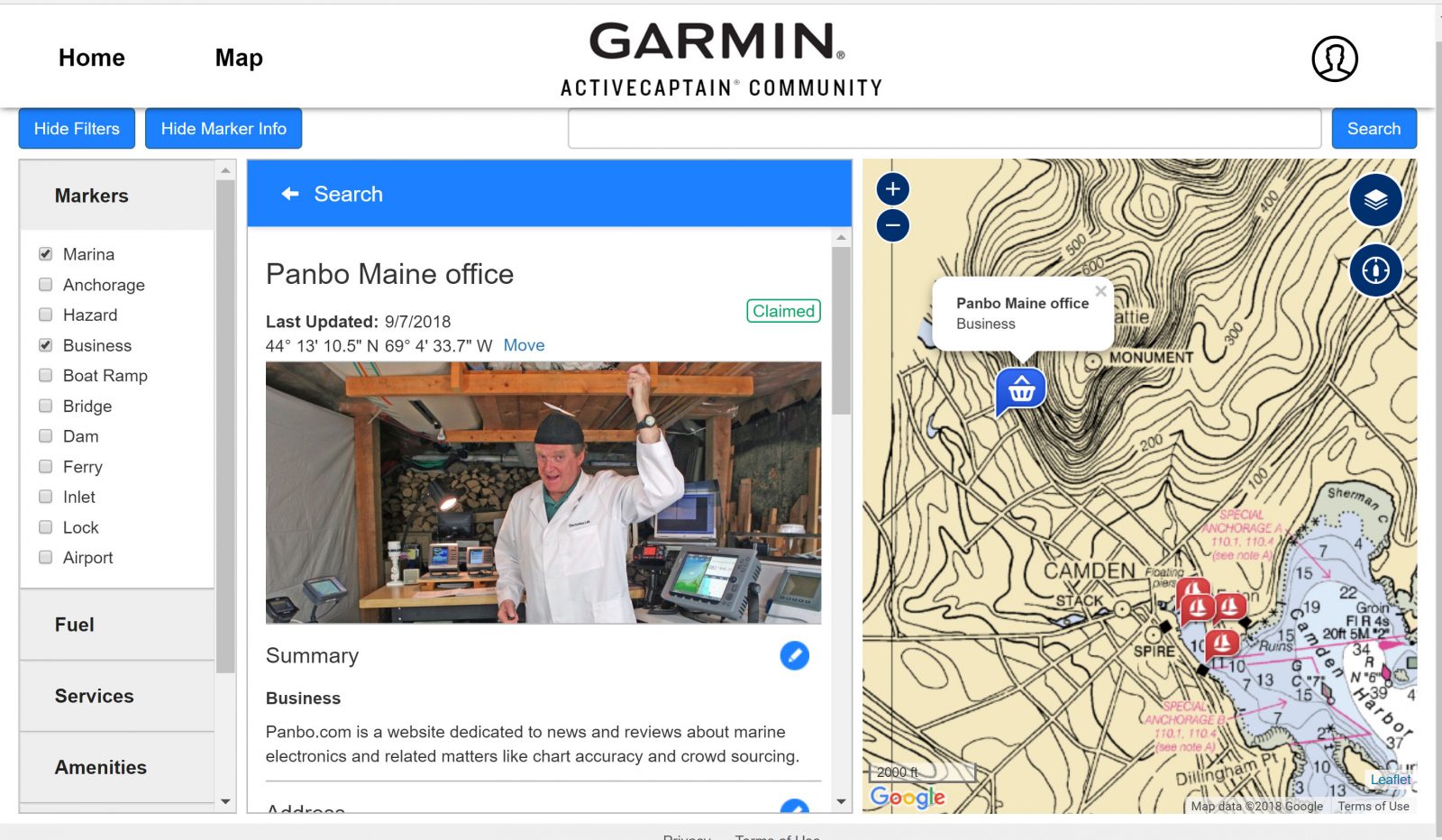1442x840 pixels.
Task: Check the Boat Ramp filter
Action: pos(45,375)
